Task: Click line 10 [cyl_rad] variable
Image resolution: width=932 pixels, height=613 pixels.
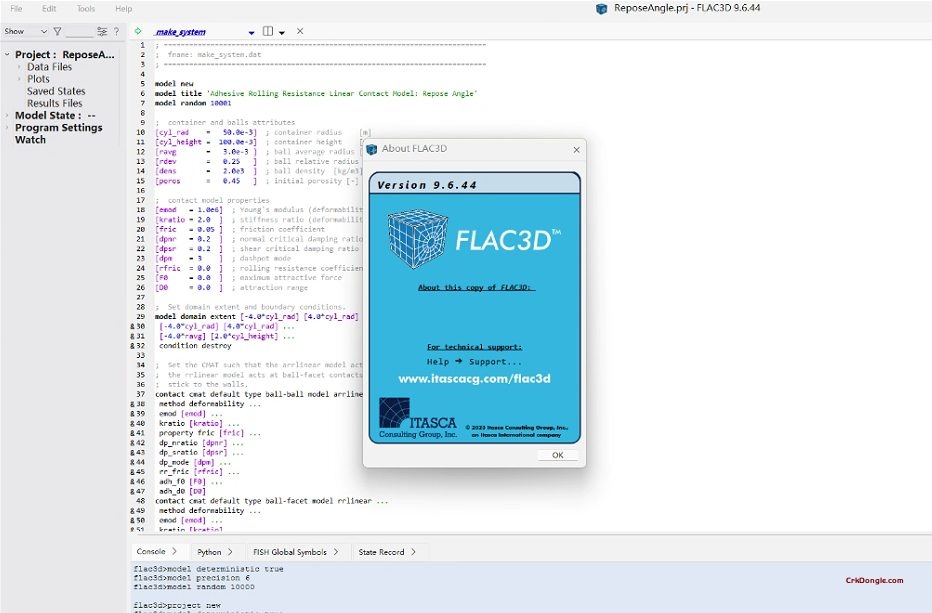Action: coord(172,132)
